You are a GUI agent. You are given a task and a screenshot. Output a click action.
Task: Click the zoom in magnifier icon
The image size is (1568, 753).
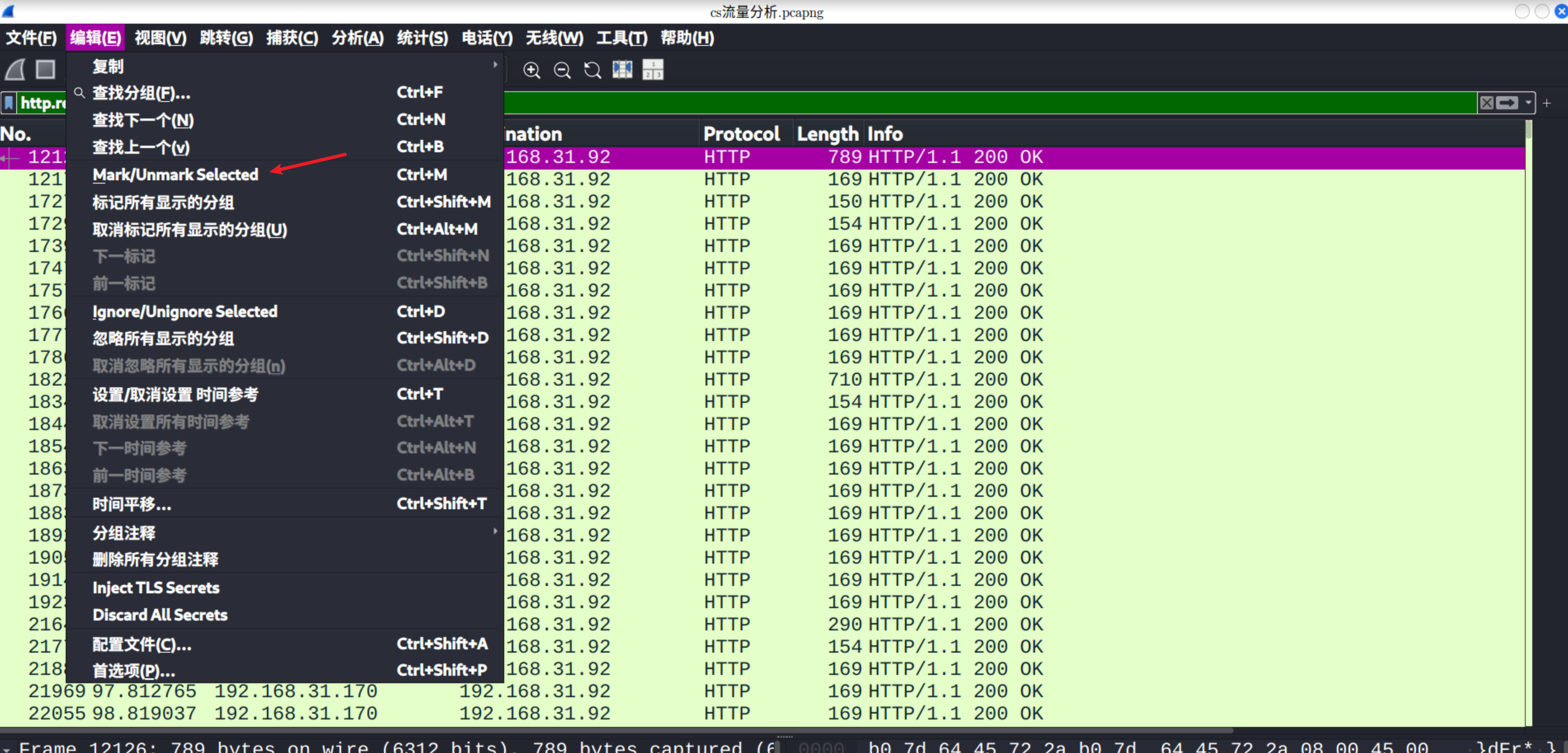pyautogui.click(x=531, y=70)
